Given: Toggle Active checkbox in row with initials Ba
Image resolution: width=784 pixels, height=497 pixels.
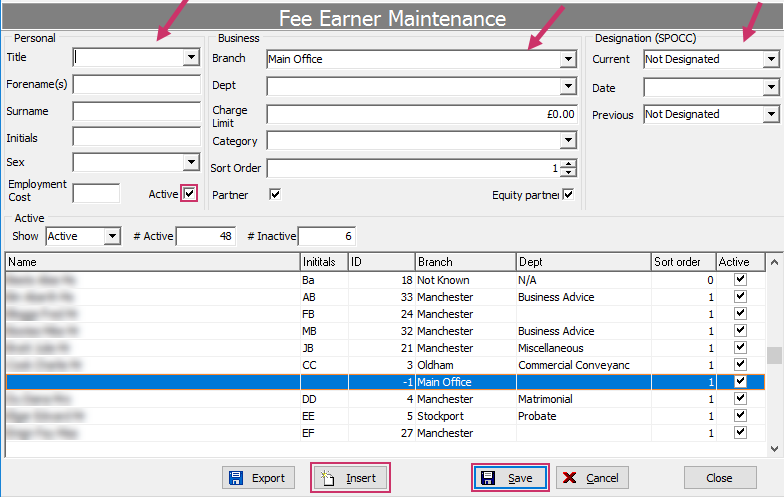Looking at the screenshot, I should [x=740, y=280].
